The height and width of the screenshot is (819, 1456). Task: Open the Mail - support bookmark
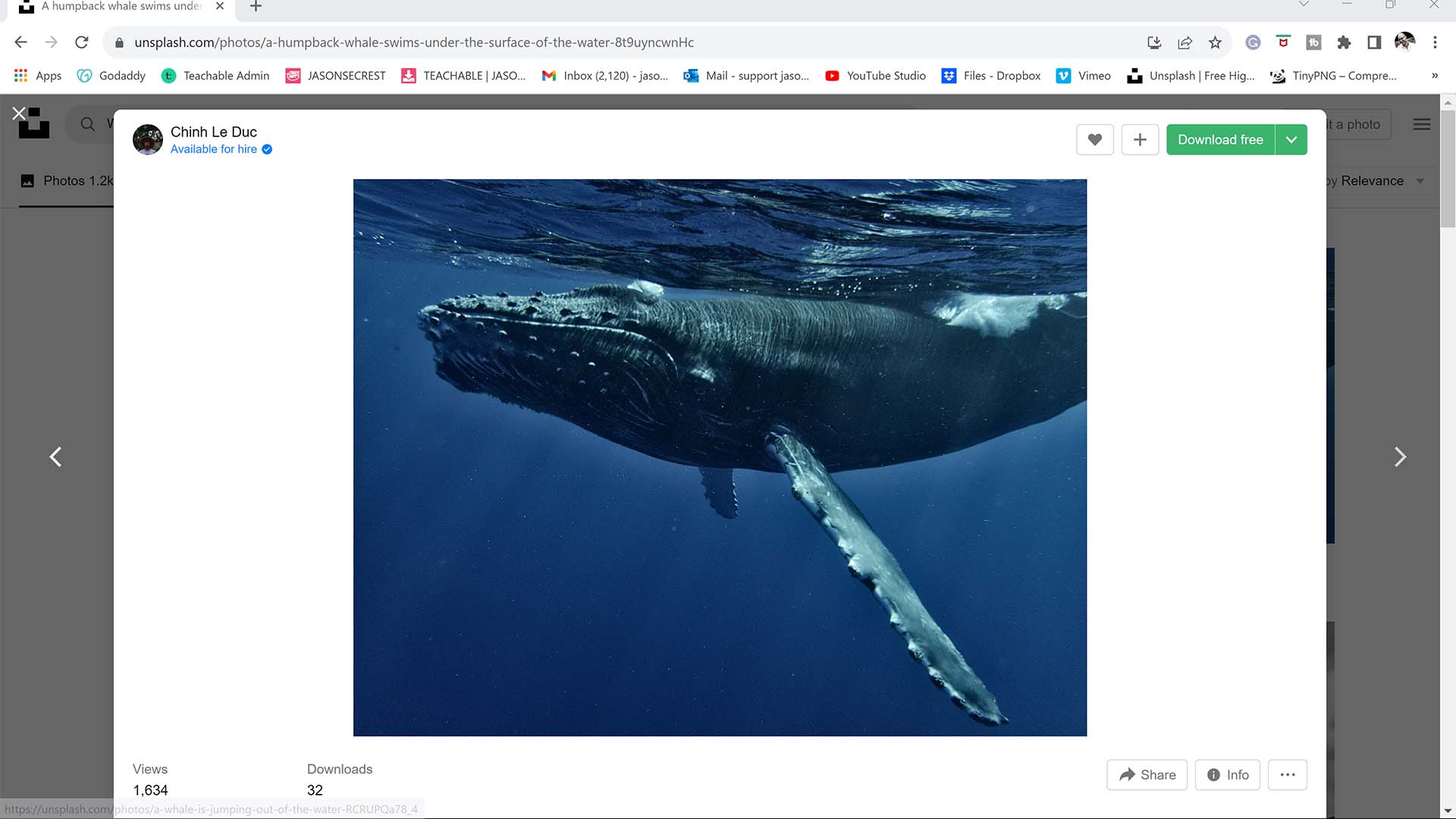[746, 76]
